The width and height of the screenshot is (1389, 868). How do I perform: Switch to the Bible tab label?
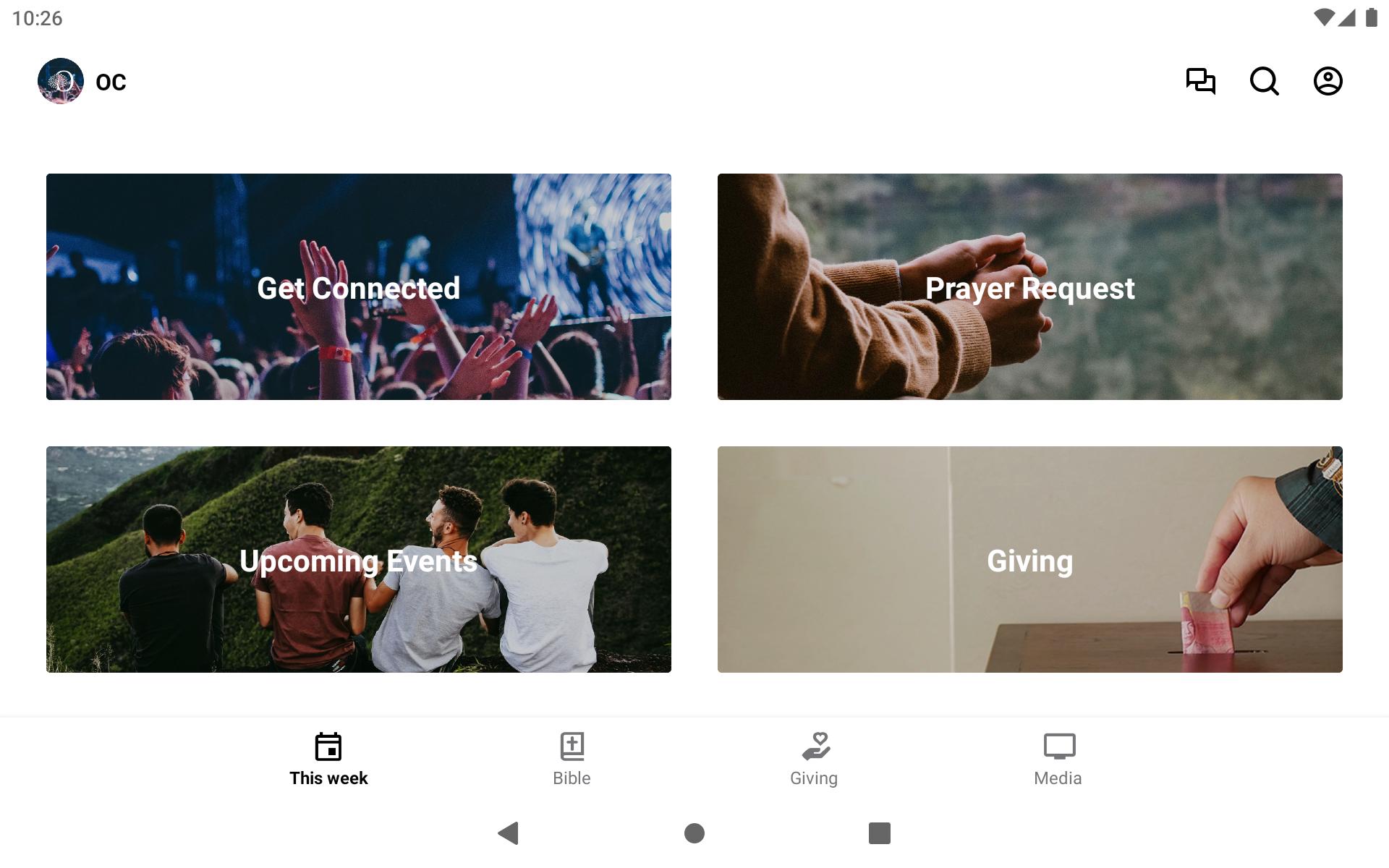coord(572,778)
